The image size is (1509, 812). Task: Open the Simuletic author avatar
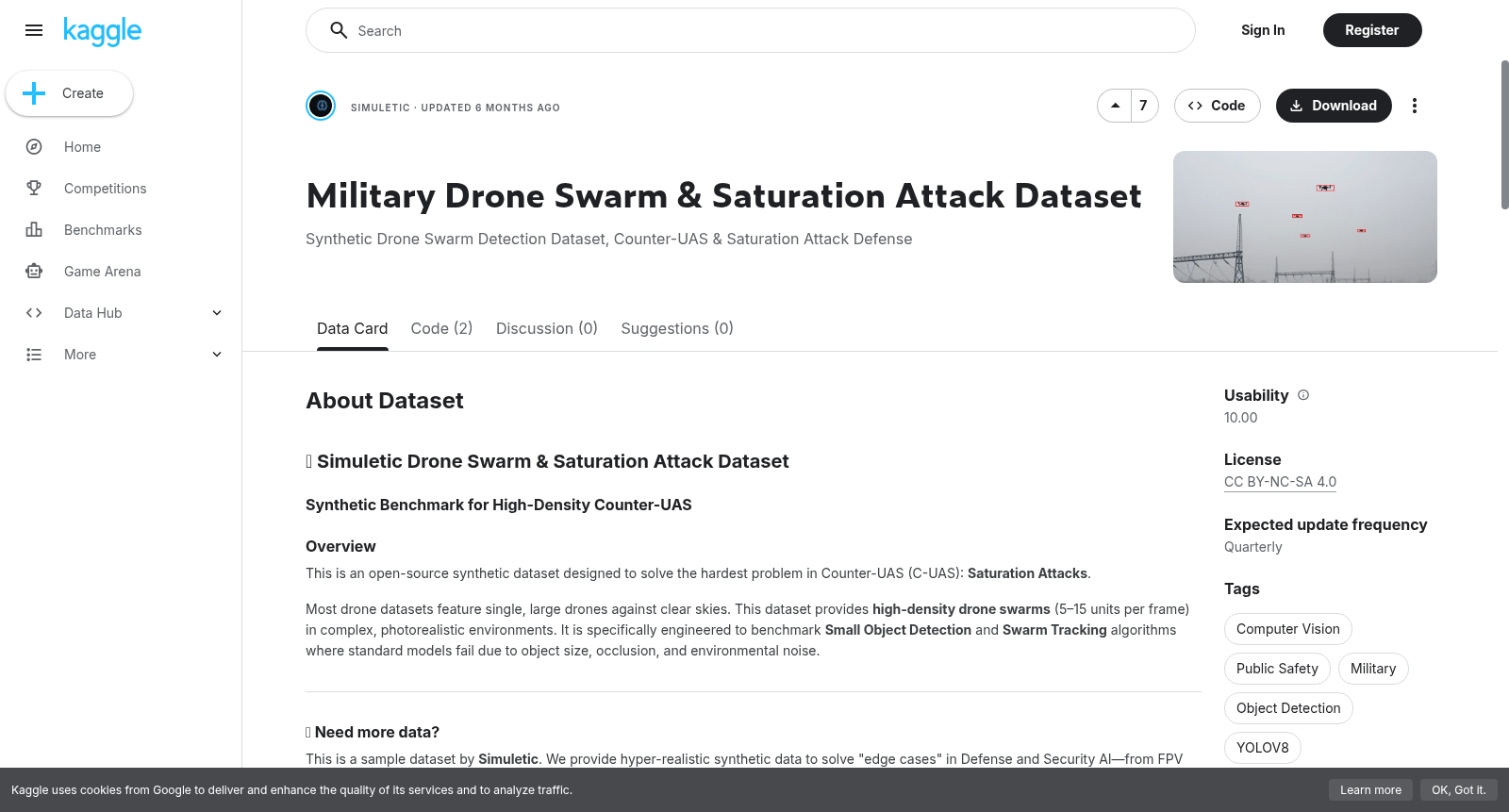pyautogui.click(x=321, y=106)
